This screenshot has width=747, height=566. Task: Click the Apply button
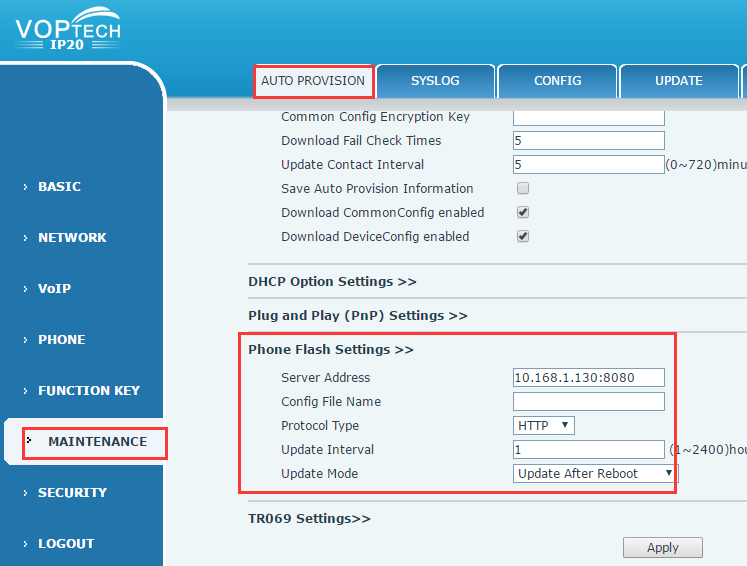point(663,547)
